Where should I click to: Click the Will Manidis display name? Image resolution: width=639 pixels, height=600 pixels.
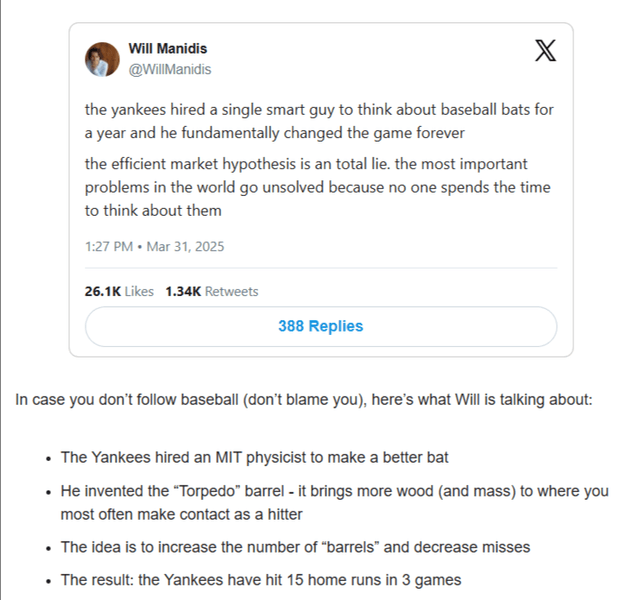pyautogui.click(x=168, y=49)
